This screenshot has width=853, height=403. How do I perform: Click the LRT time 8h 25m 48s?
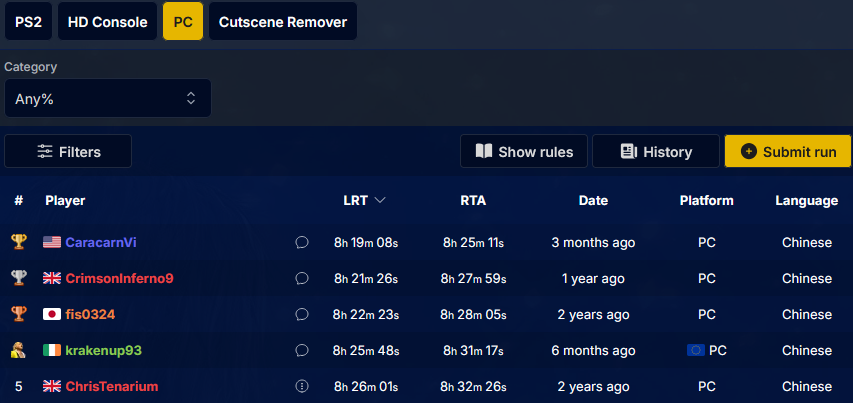pos(366,351)
